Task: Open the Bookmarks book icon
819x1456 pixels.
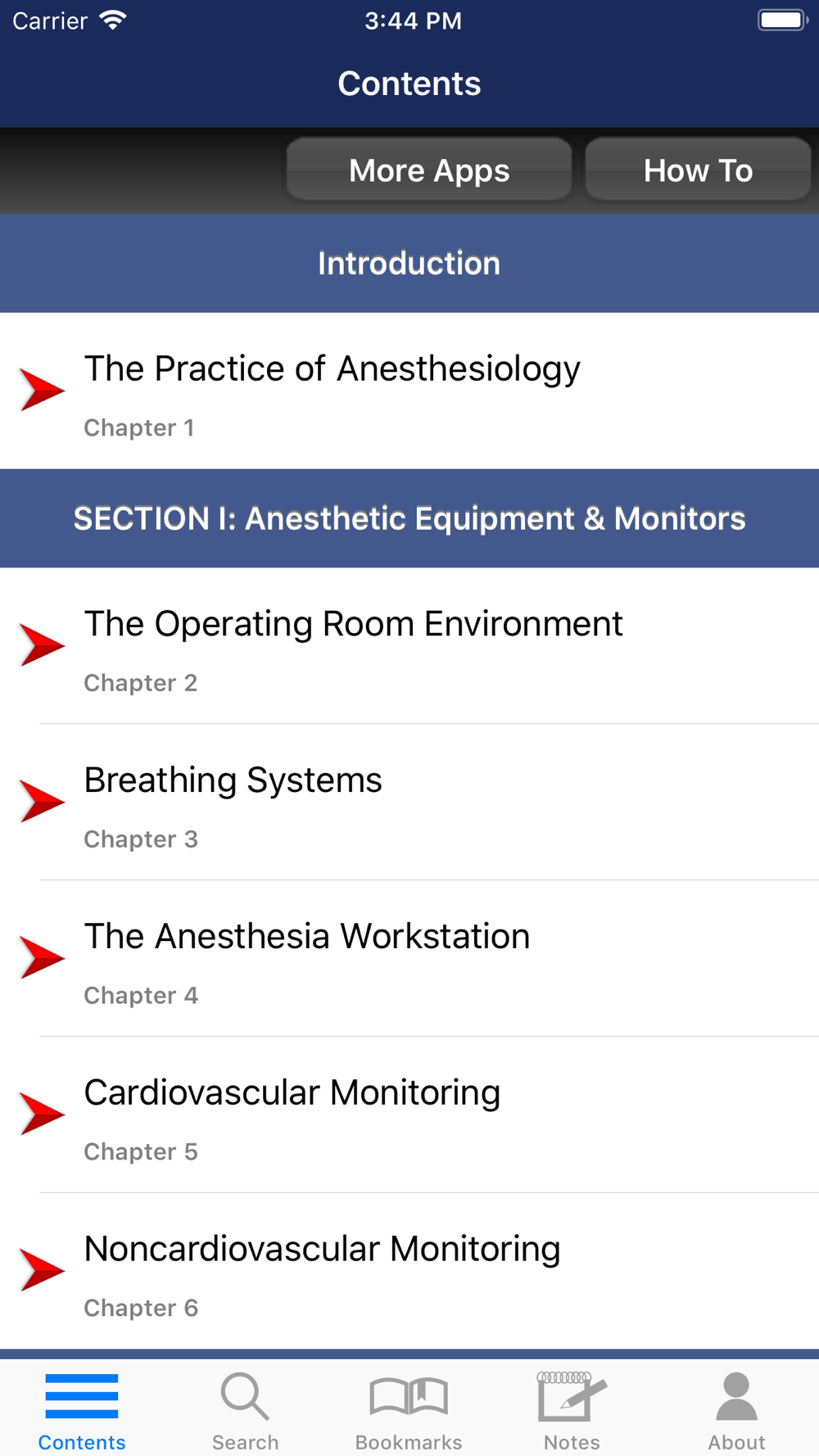Action: pos(409,1397)
